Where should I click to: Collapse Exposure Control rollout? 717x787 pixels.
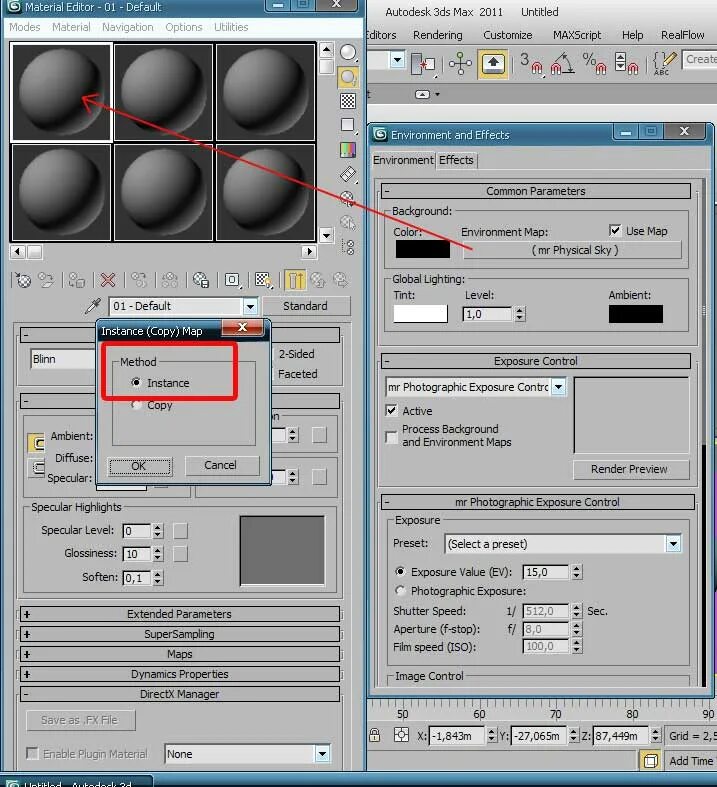pyautogui.click(x=535, y=361)
